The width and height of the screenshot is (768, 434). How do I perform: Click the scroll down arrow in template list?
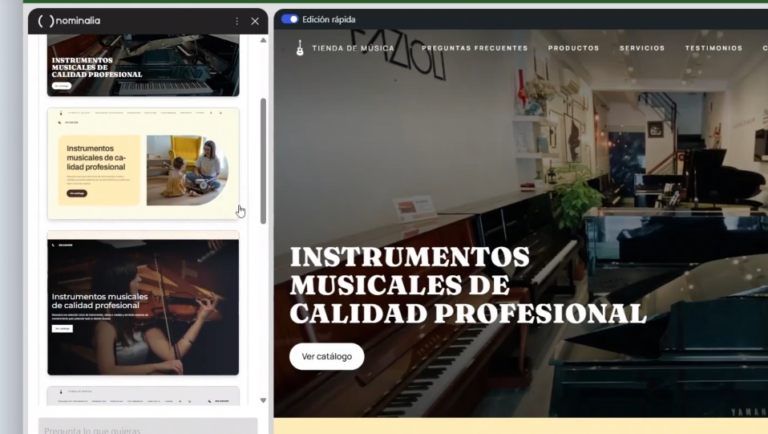click(263, 400)
